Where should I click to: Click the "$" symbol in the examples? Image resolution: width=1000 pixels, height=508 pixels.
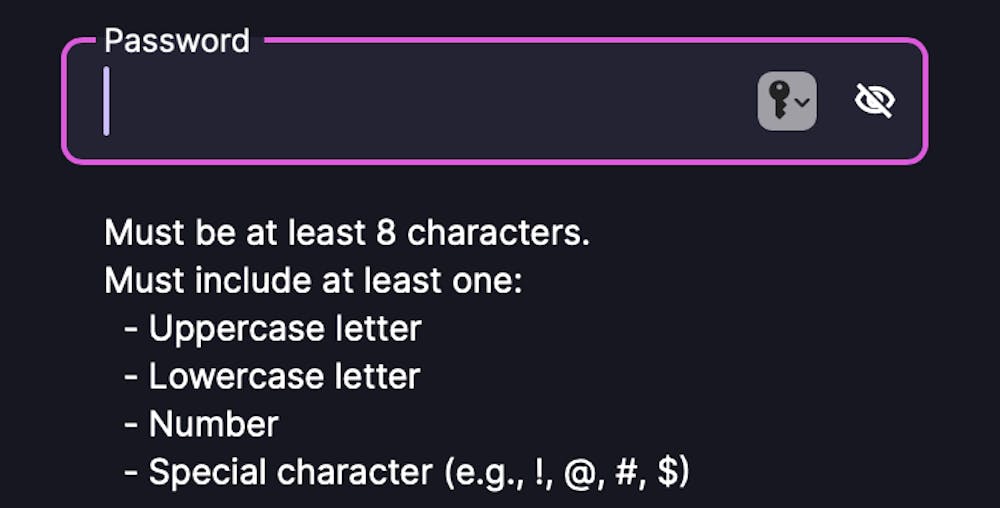(x=666, y=473)
